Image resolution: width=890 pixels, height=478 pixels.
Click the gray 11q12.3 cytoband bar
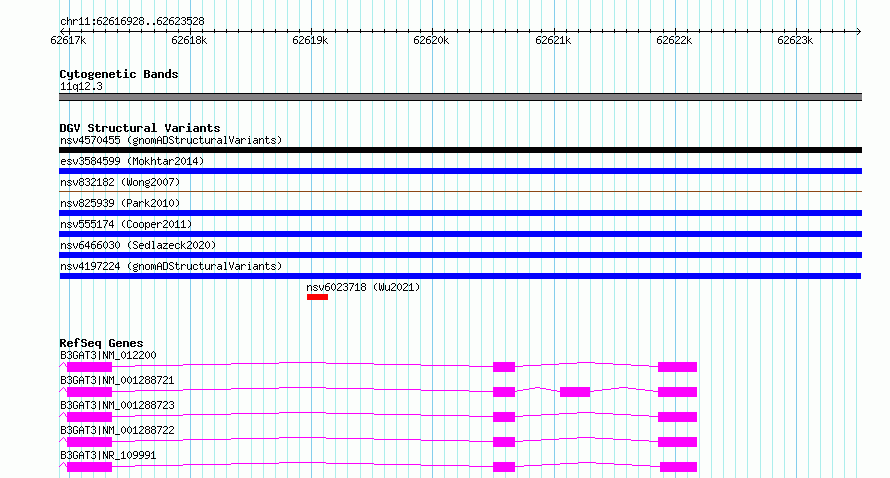coord(460,97)
